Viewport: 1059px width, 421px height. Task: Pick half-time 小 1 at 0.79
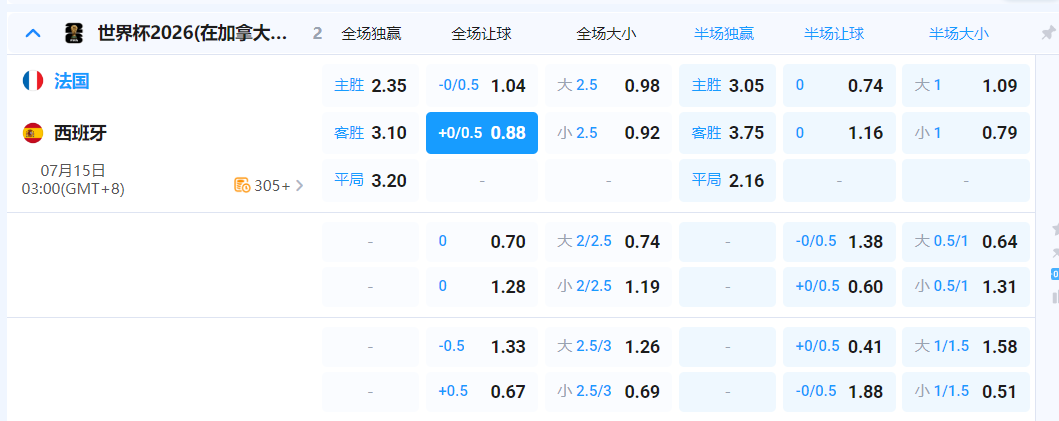(x=966, y=133)
